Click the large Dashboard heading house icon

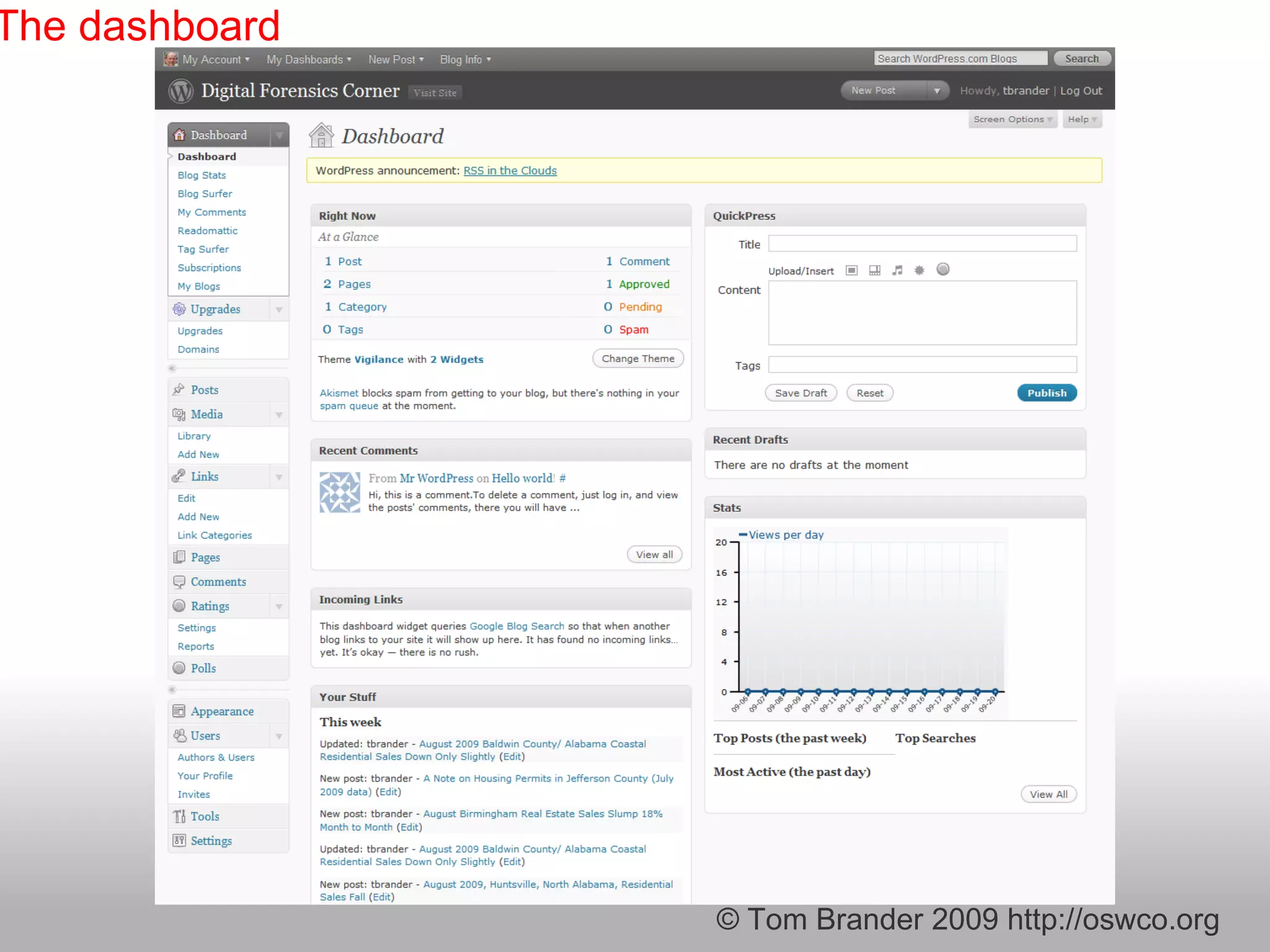click(322, 135)
